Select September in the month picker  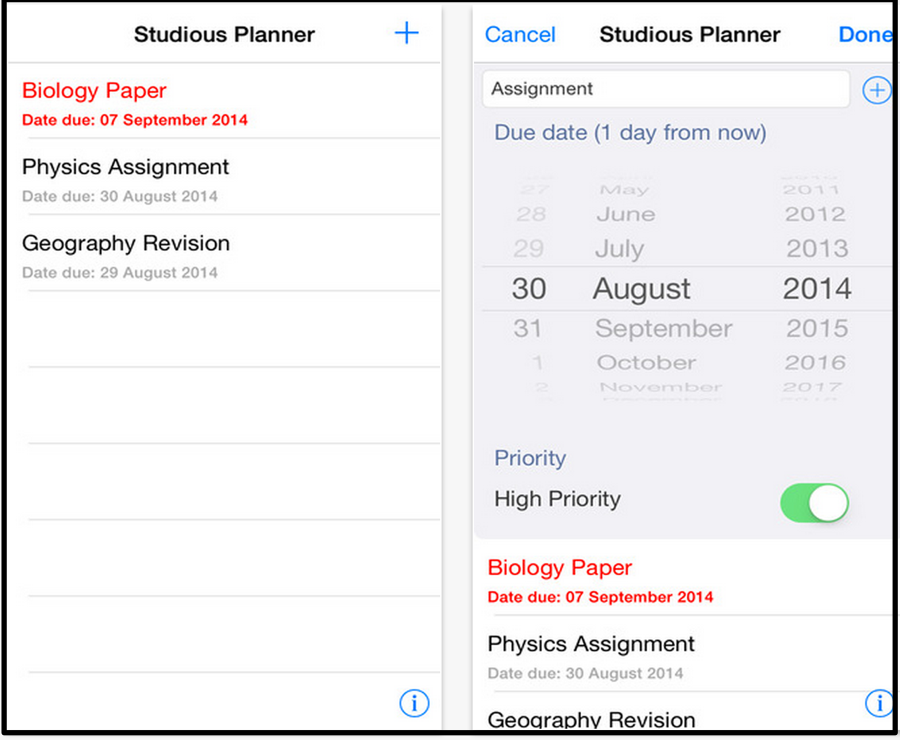coord(663,329)
